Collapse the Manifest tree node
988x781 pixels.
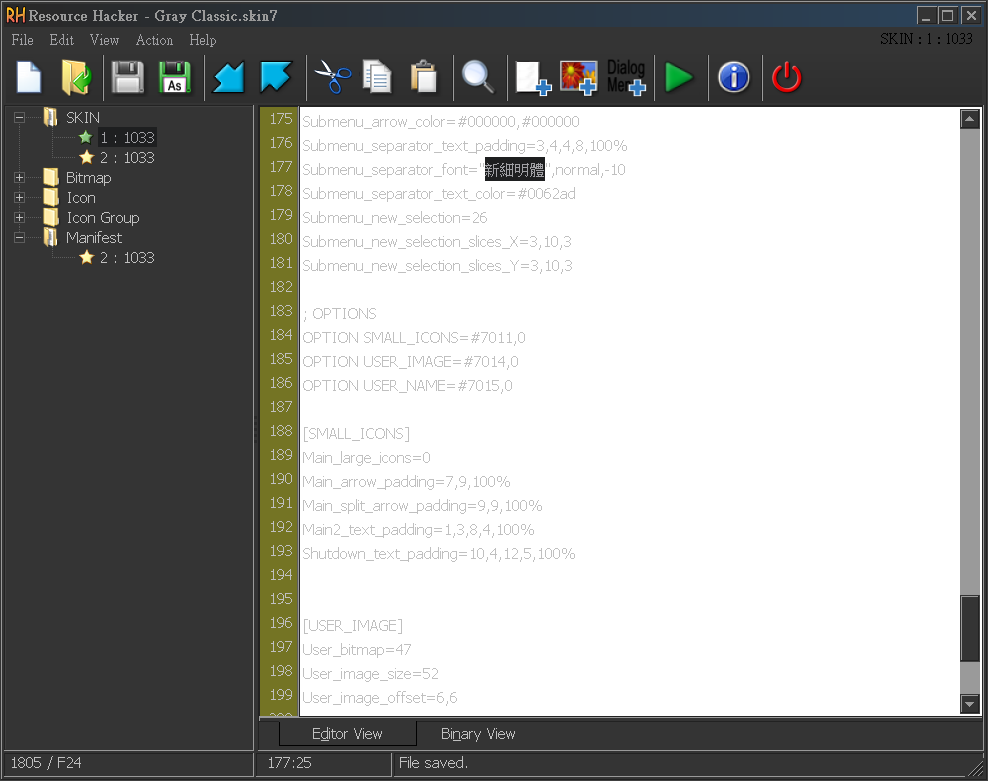[x=20, y=238]
